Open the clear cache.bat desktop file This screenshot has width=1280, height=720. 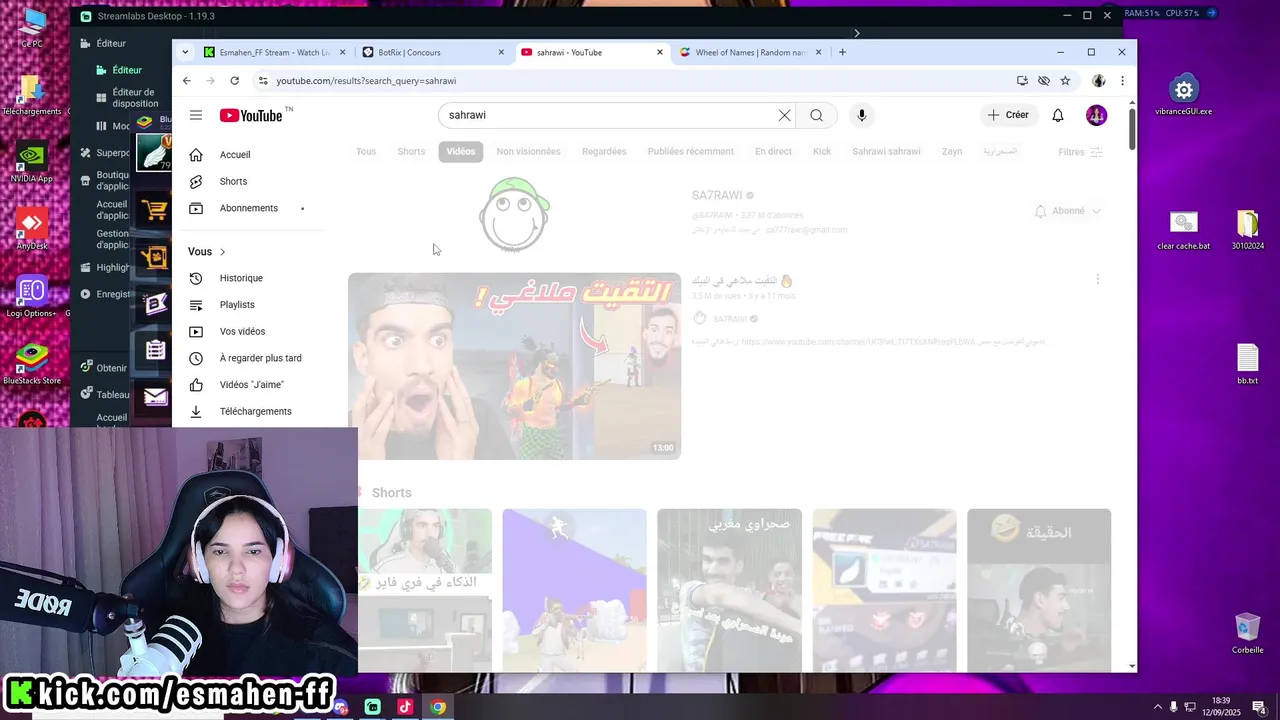[1184, 229]
